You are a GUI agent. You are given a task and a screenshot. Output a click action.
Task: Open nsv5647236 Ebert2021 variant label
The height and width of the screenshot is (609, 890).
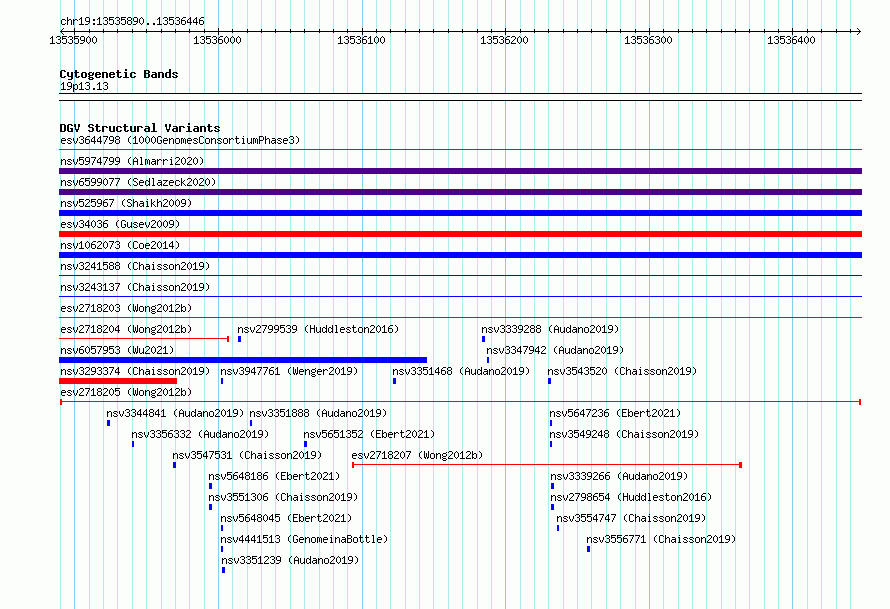[615, 413]
